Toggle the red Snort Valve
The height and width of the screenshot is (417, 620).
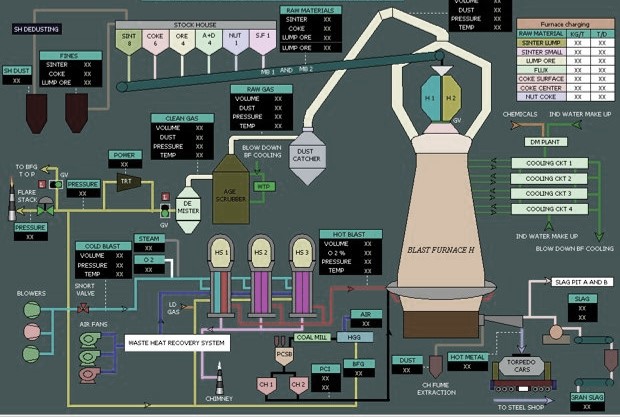pos(82,308)
